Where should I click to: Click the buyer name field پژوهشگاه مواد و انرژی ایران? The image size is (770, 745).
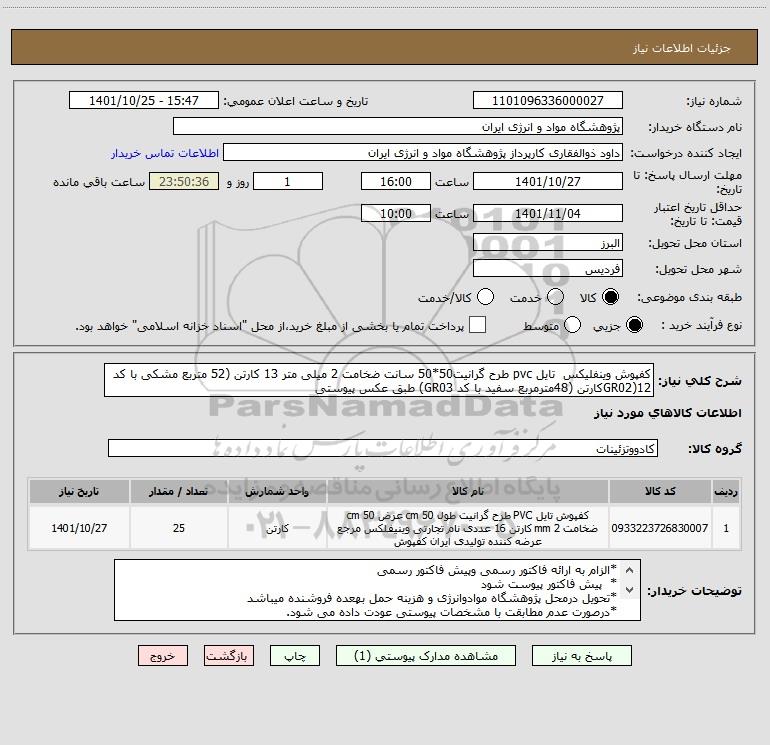click(x=398, y=127)
